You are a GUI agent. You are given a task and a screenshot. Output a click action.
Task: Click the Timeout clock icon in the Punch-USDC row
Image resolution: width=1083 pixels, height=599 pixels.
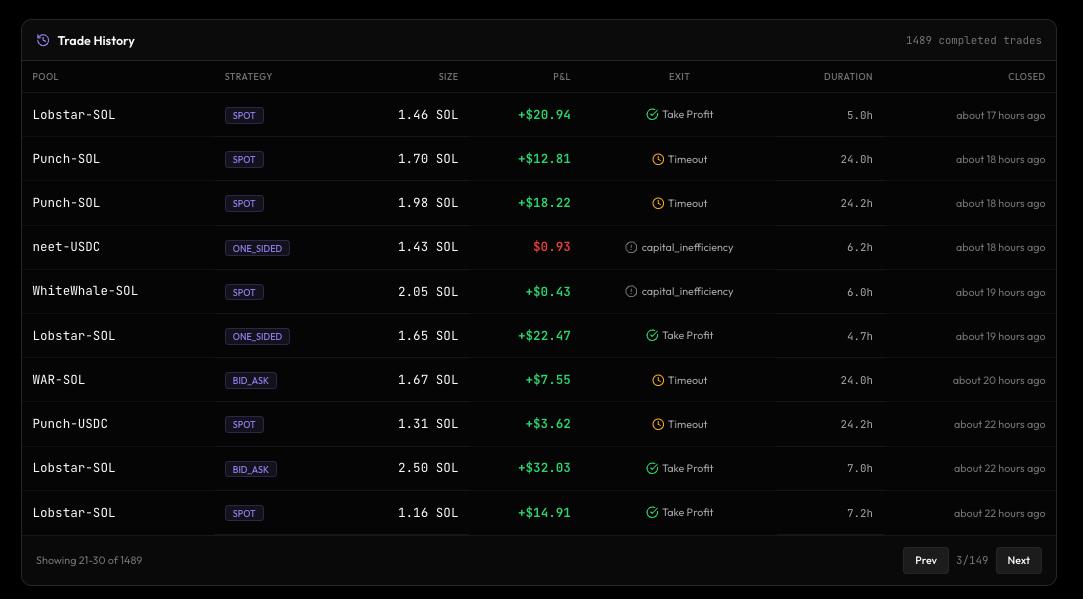tap(658, 425)
